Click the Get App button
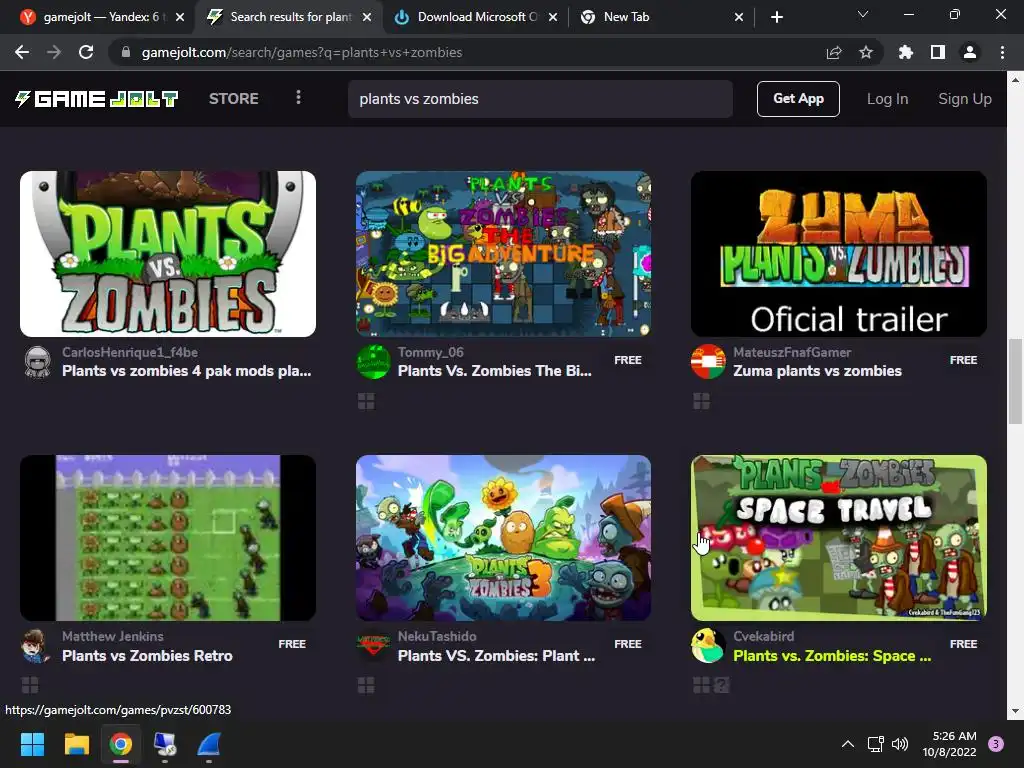Viewport: 1024px width, 768px height. click(798, 99)
